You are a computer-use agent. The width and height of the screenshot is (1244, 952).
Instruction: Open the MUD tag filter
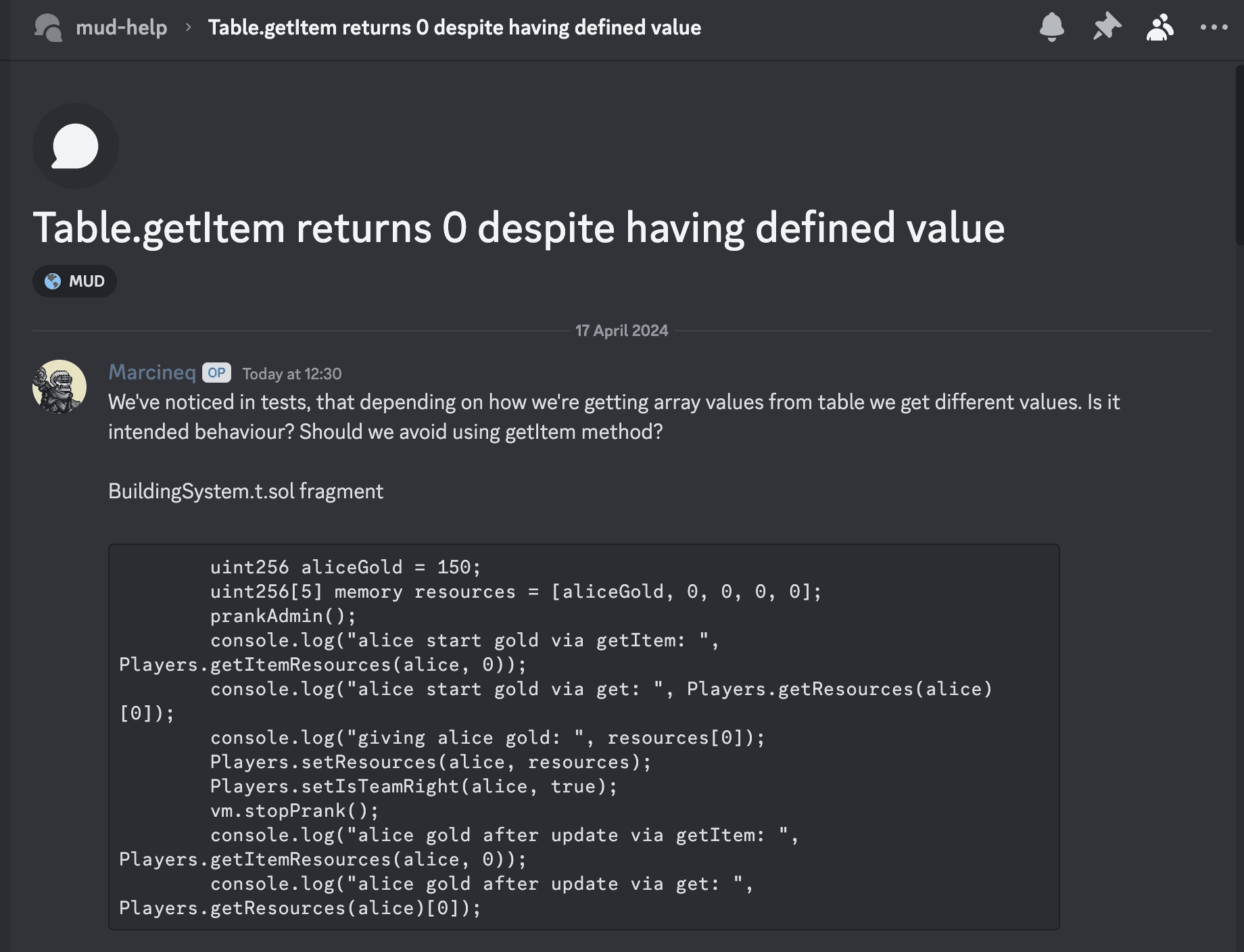click(74, 282)
